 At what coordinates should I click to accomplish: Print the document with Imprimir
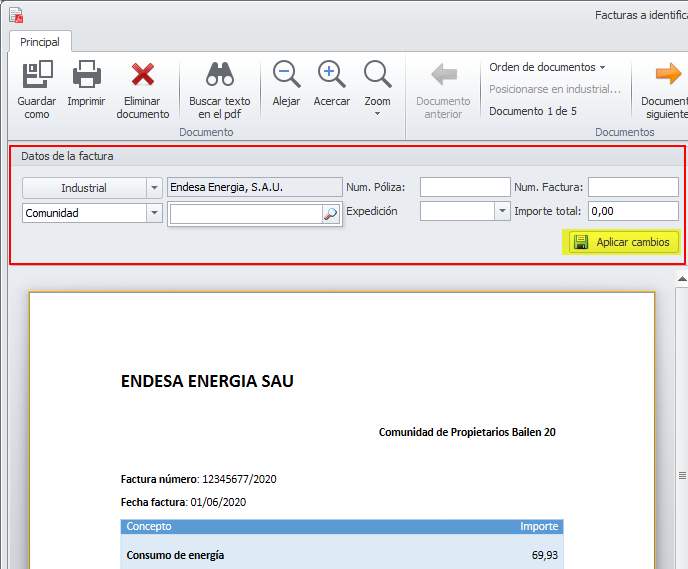87,75
